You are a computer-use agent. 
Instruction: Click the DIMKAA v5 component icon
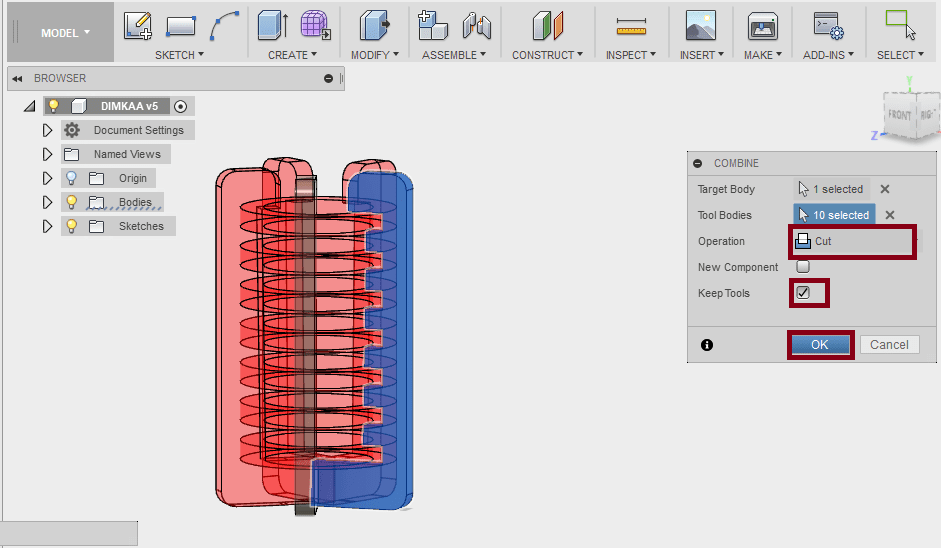coord(79,106)
